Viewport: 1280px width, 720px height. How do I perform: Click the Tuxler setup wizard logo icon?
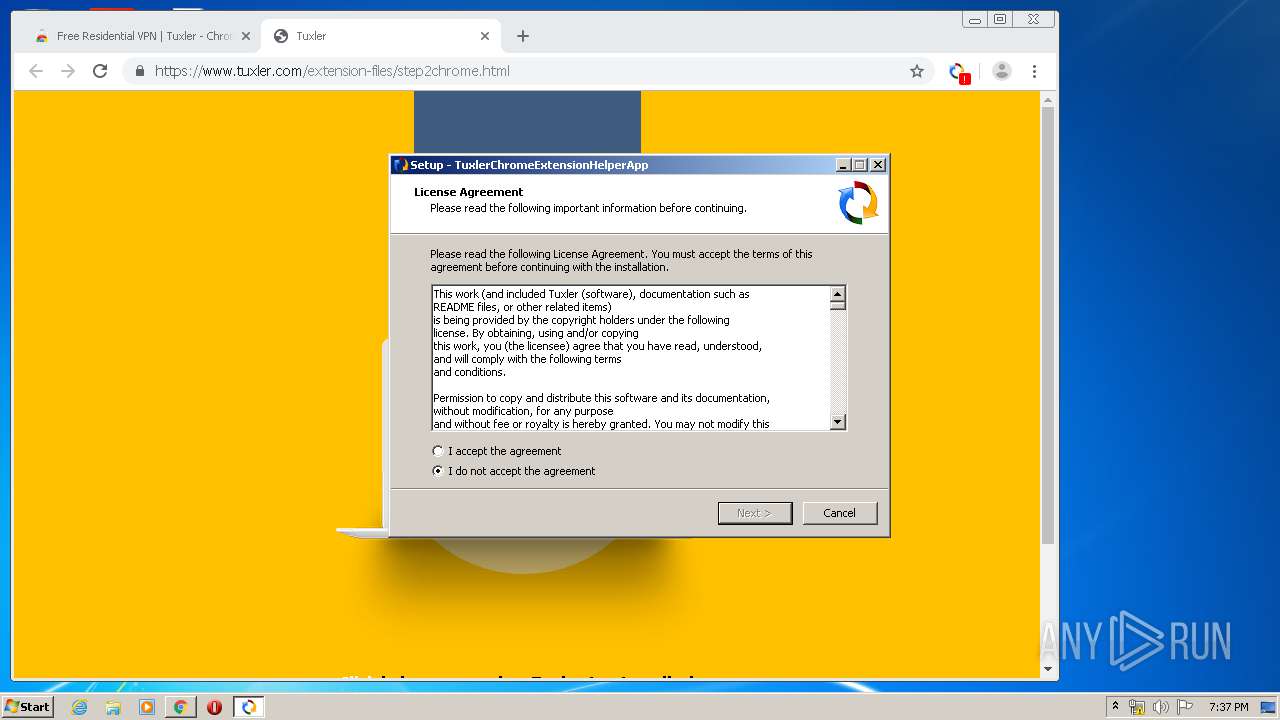(x=858, y=202)
